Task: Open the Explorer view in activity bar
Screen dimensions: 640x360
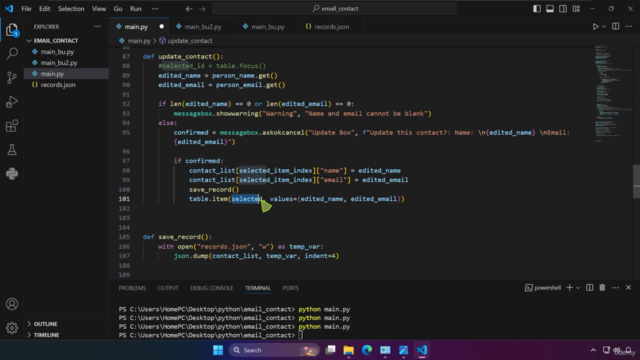Action: pyautogui.click(x=12, y=30)
